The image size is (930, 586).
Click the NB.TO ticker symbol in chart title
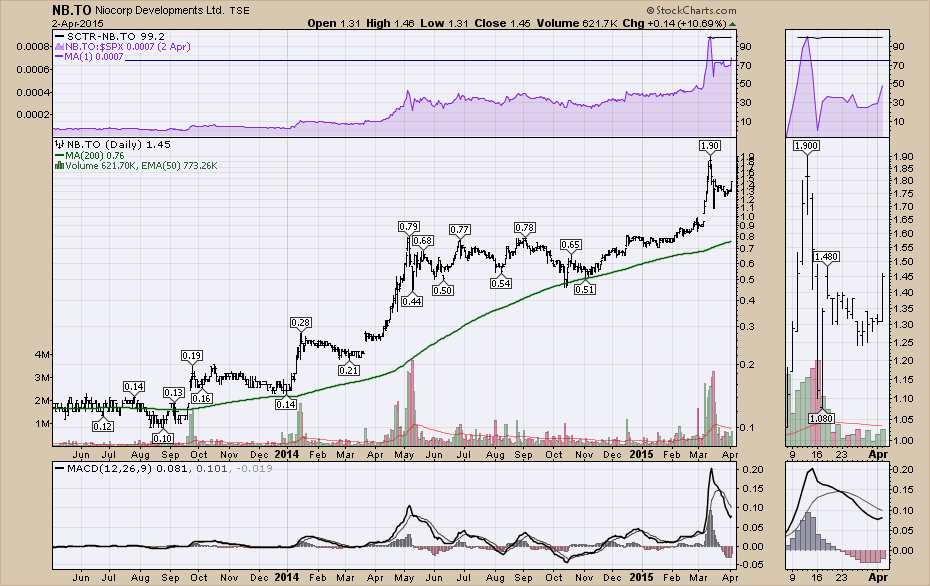[71, 10]
